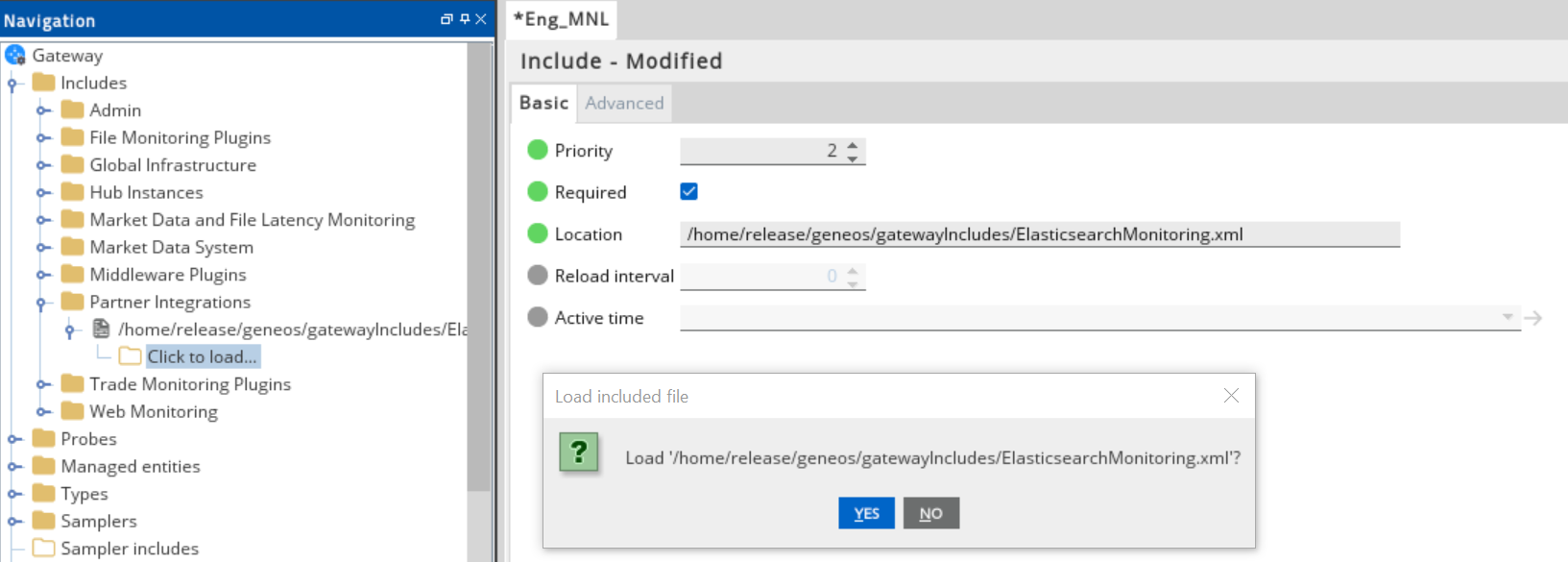
Task: Click the arrow icon beside Active time
Action: pos(1533,318)
